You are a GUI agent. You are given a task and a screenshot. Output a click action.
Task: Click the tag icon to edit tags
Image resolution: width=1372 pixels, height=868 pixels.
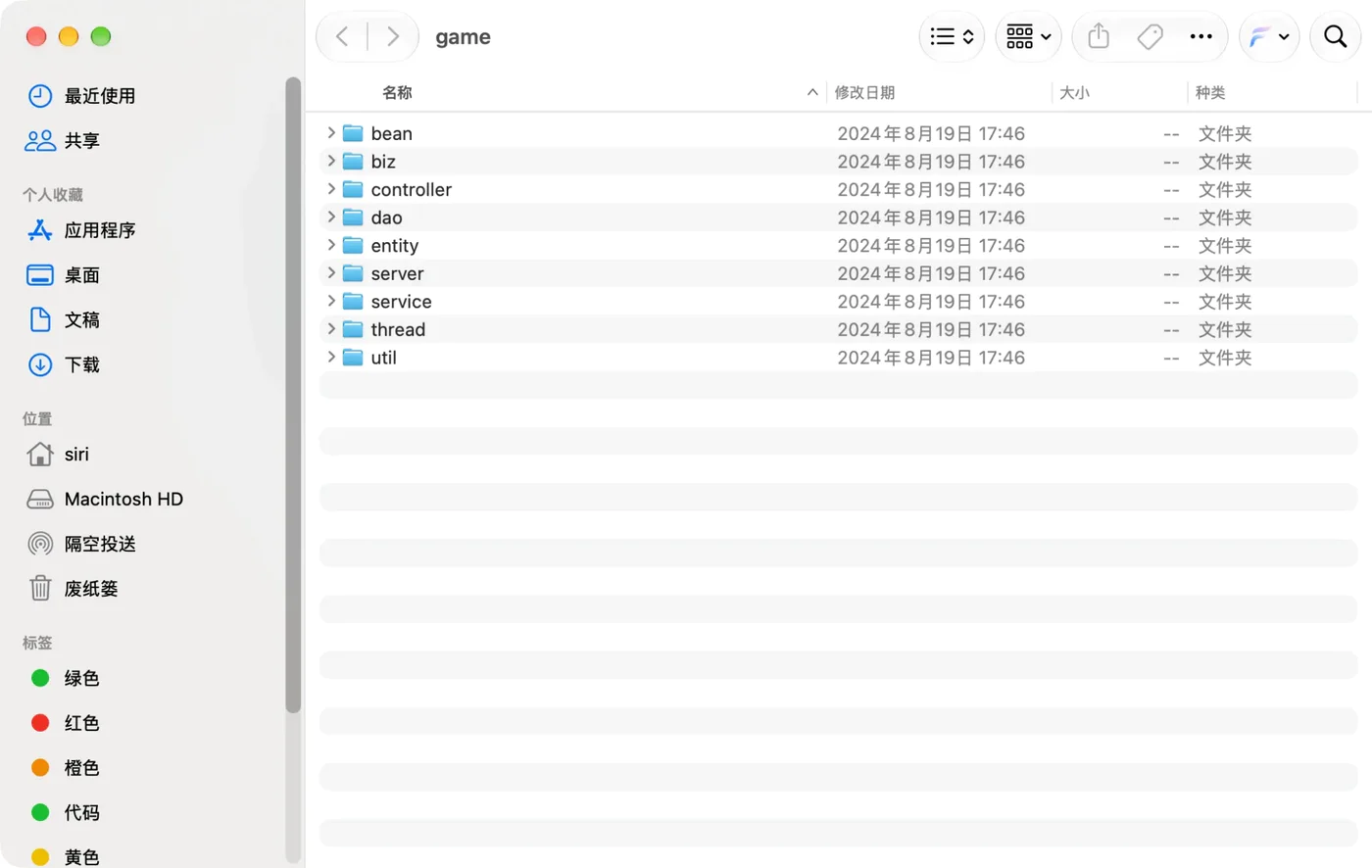pyautogui.click(x=1150, y=37)
